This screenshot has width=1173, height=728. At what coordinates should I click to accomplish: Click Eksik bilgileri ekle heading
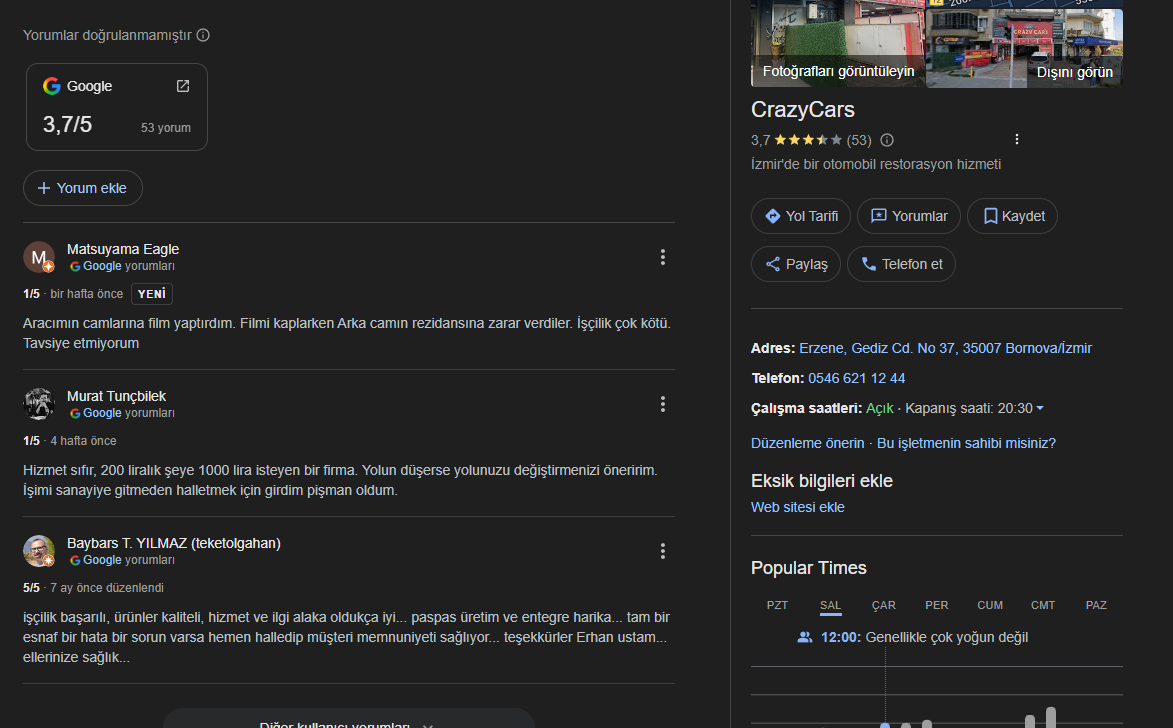[x=821, y=481]
